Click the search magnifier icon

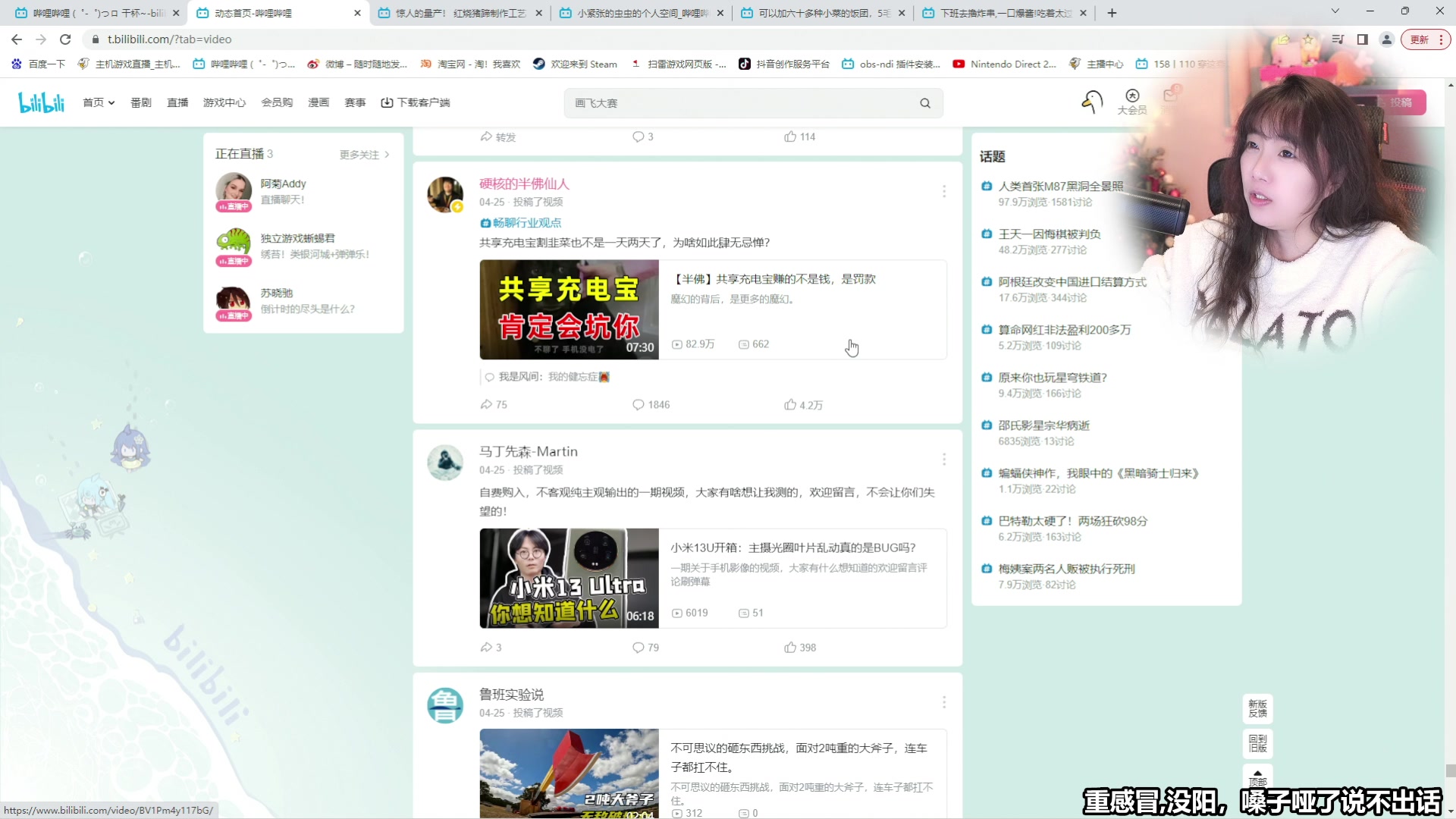pyautogui.click(x=925, y=103)
